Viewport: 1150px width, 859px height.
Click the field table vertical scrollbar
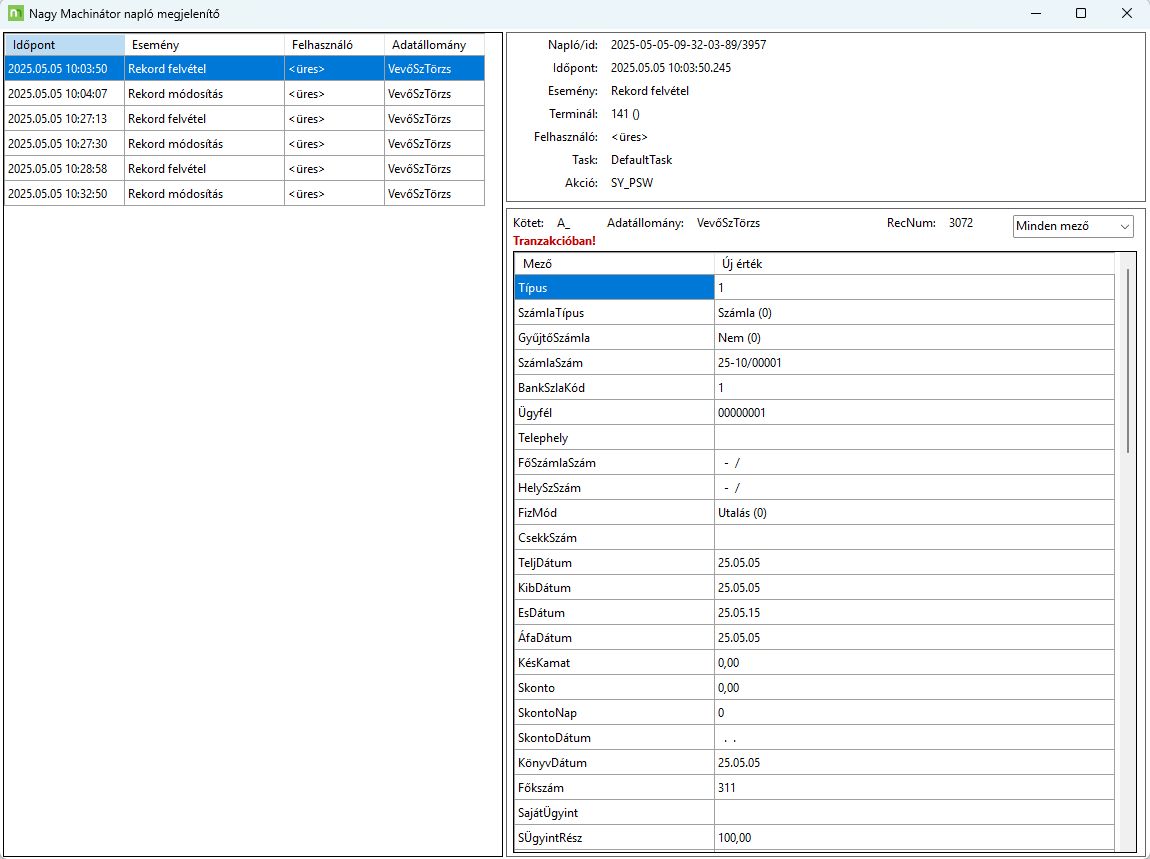(1127, 360)
